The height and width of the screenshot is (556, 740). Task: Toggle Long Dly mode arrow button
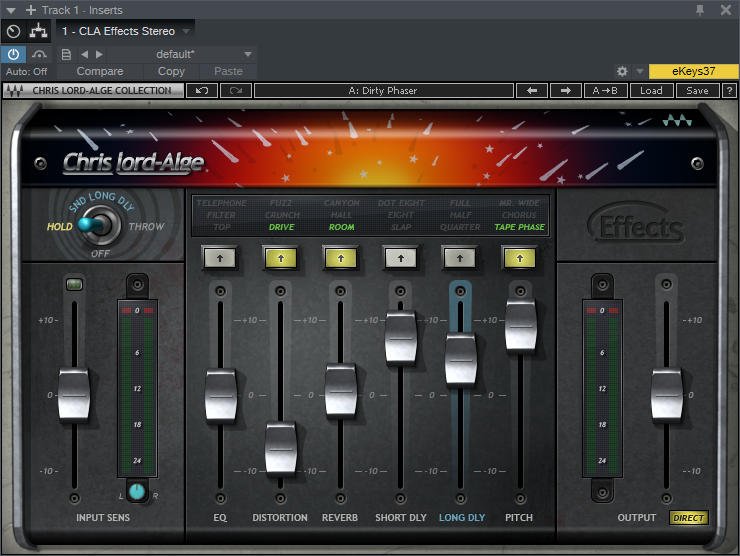[460, 258]
